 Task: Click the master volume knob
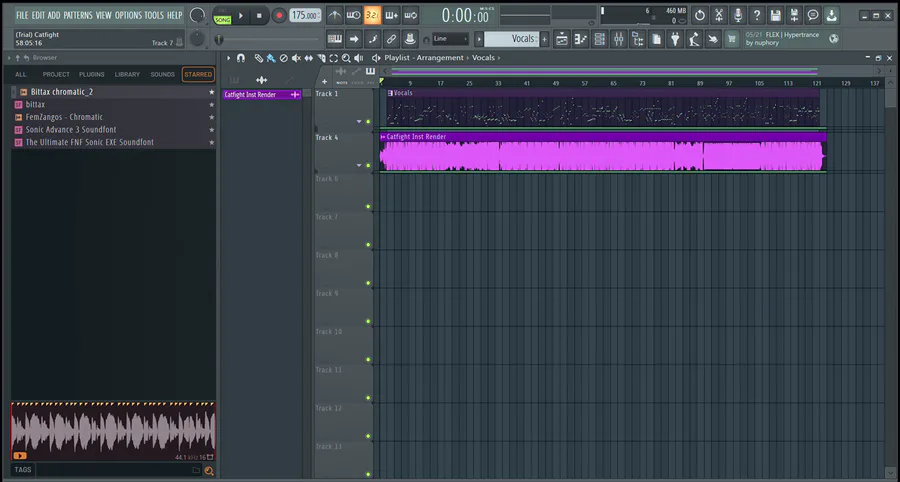point(197,15)
